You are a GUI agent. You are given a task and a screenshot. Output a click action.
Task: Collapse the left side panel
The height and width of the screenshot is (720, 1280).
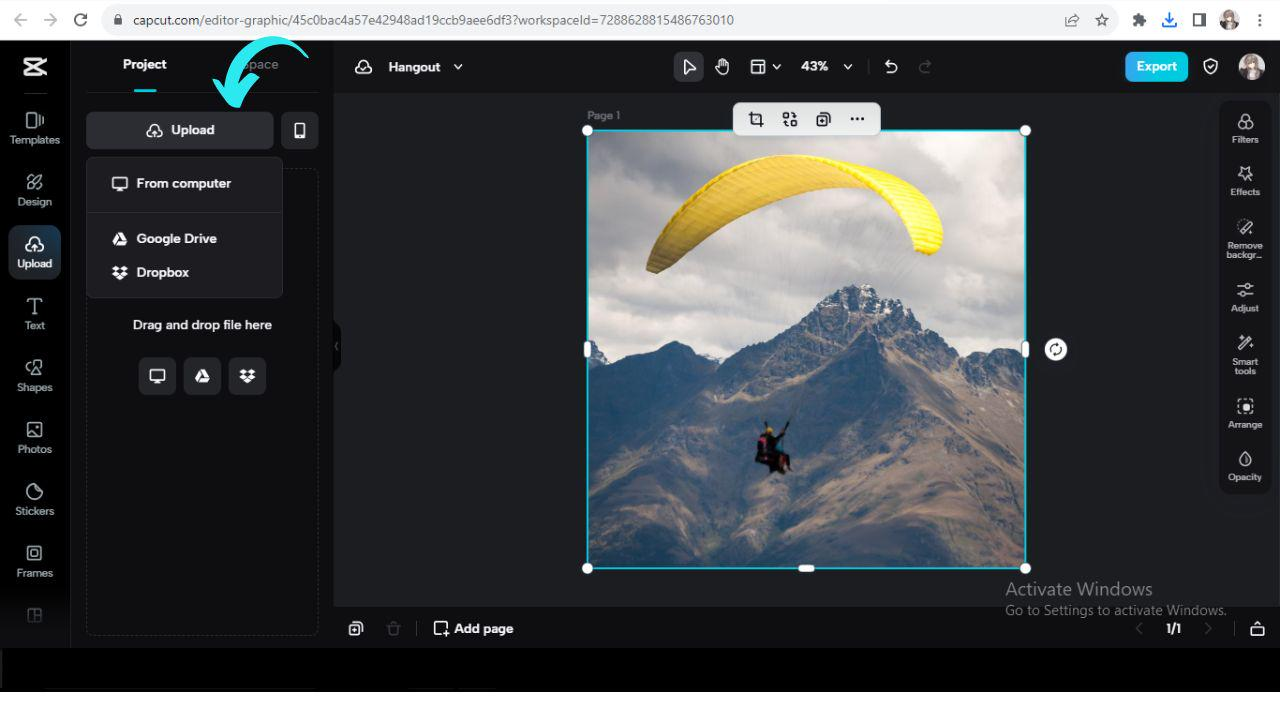[x=337, y=346]
